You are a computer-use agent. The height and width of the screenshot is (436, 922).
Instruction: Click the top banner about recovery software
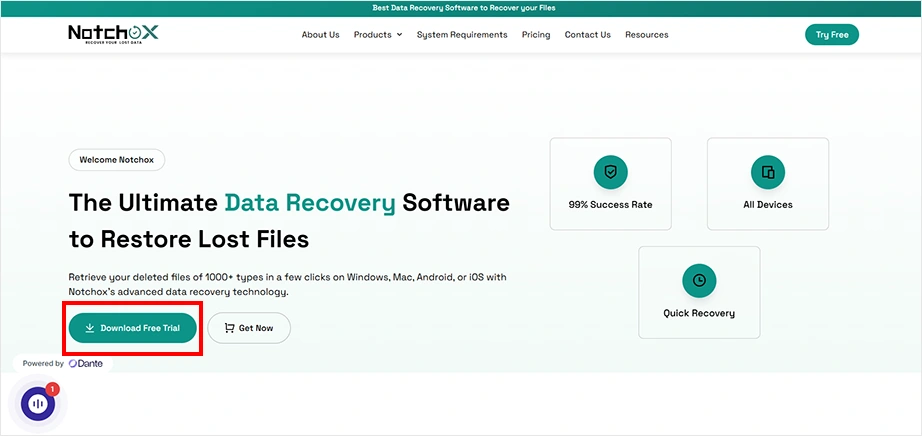click(x=463, y=8)
